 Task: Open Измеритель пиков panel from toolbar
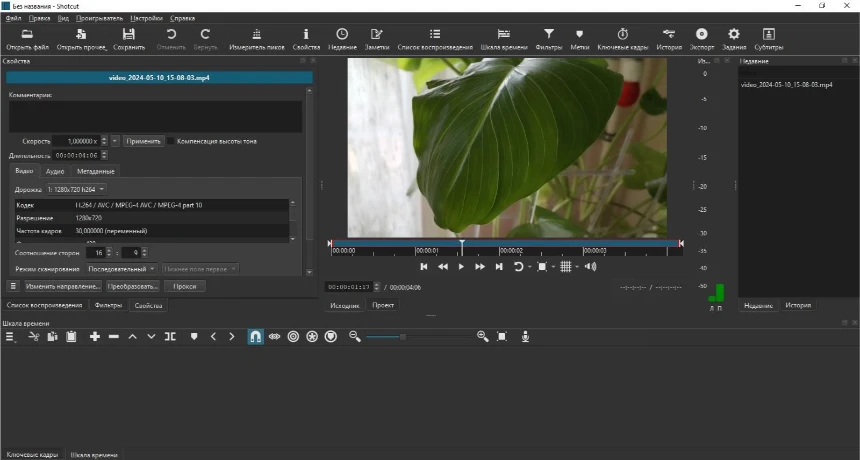[257, 39]
